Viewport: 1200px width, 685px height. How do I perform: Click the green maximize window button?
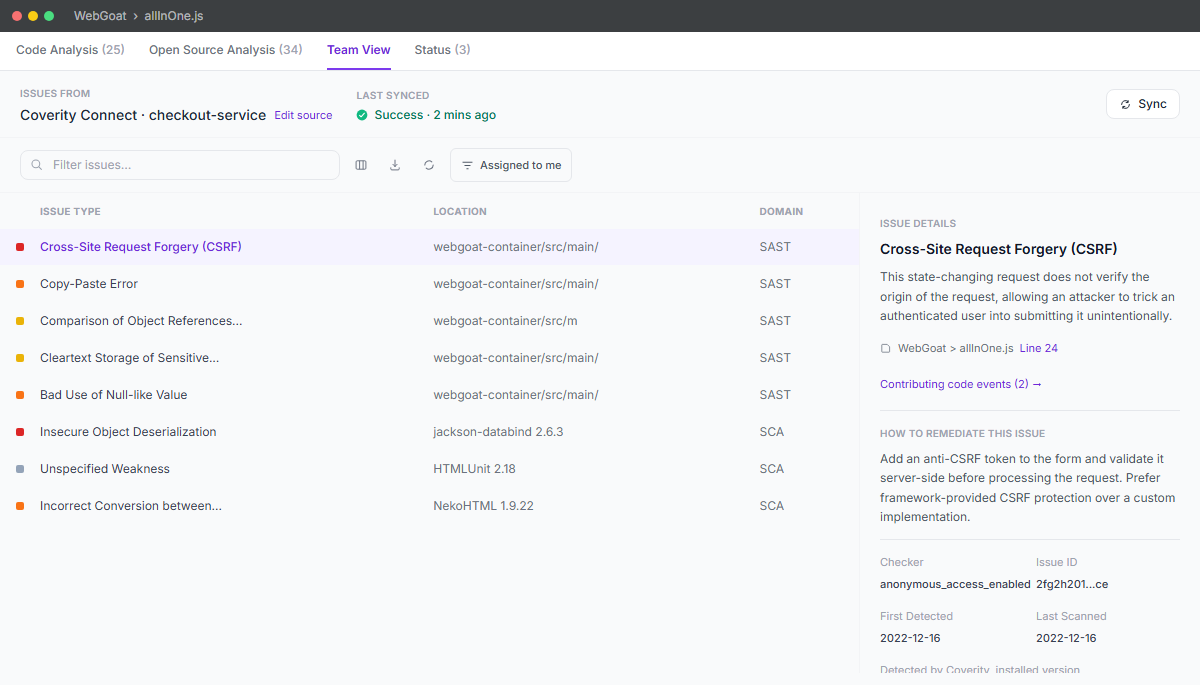tap(49, 16)
